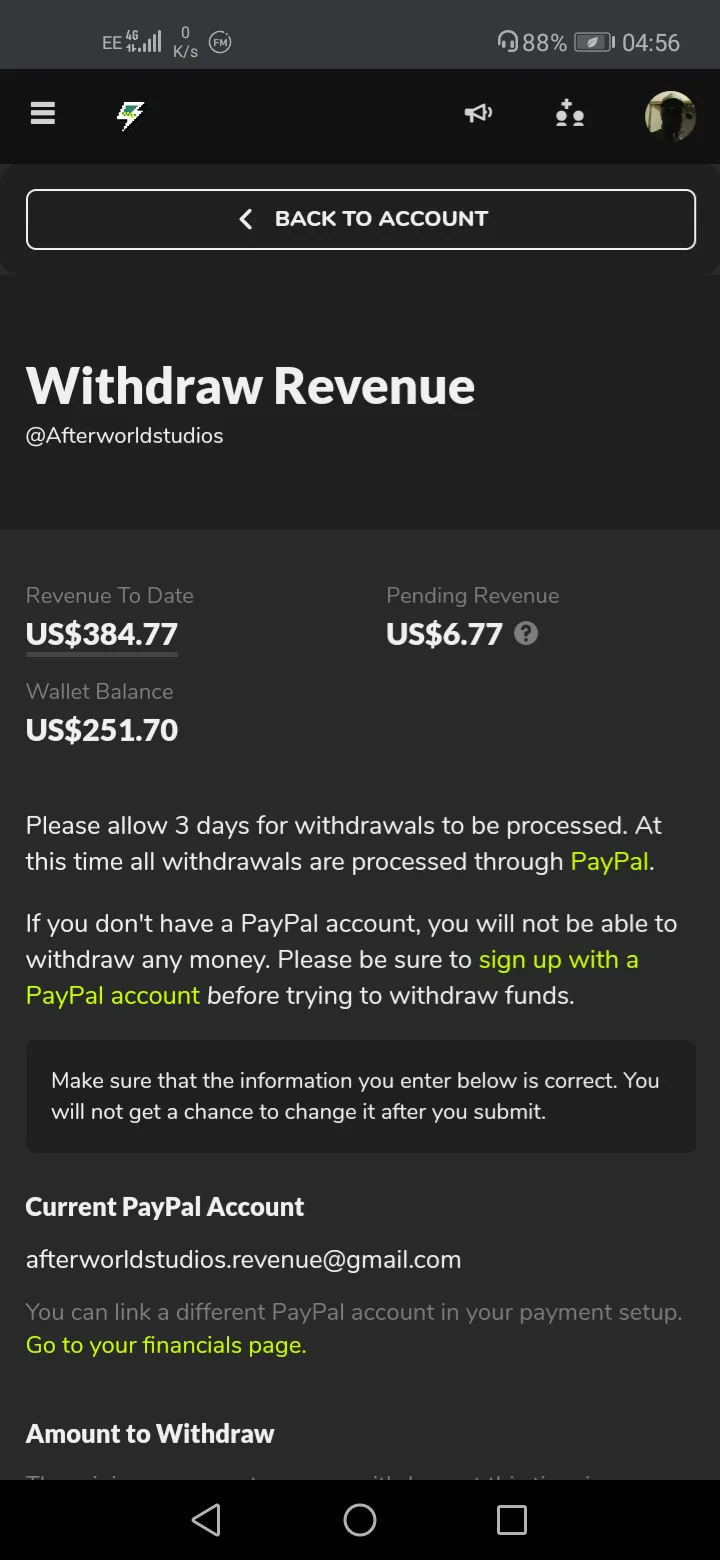Tap the Game Jolt lightning logo

[130, 116]
